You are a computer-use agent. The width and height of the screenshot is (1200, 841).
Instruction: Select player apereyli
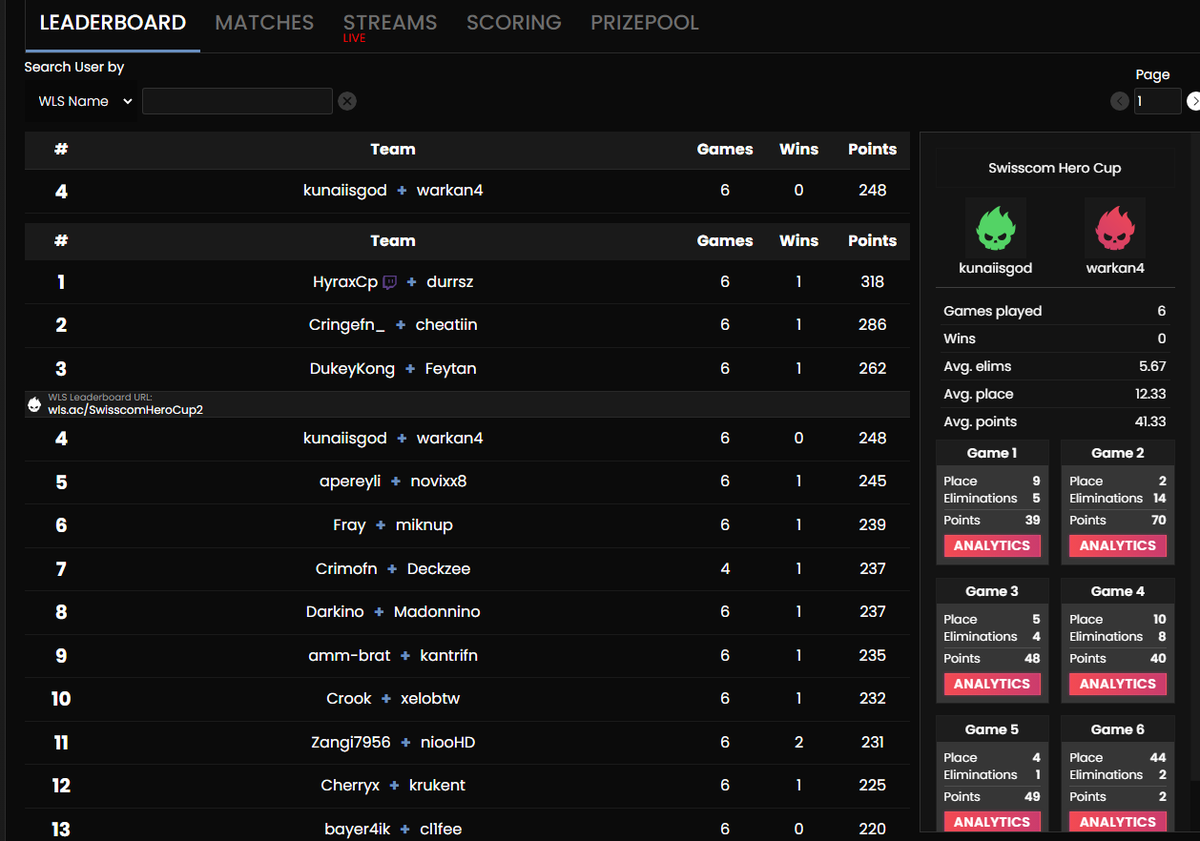click(350, 482)
